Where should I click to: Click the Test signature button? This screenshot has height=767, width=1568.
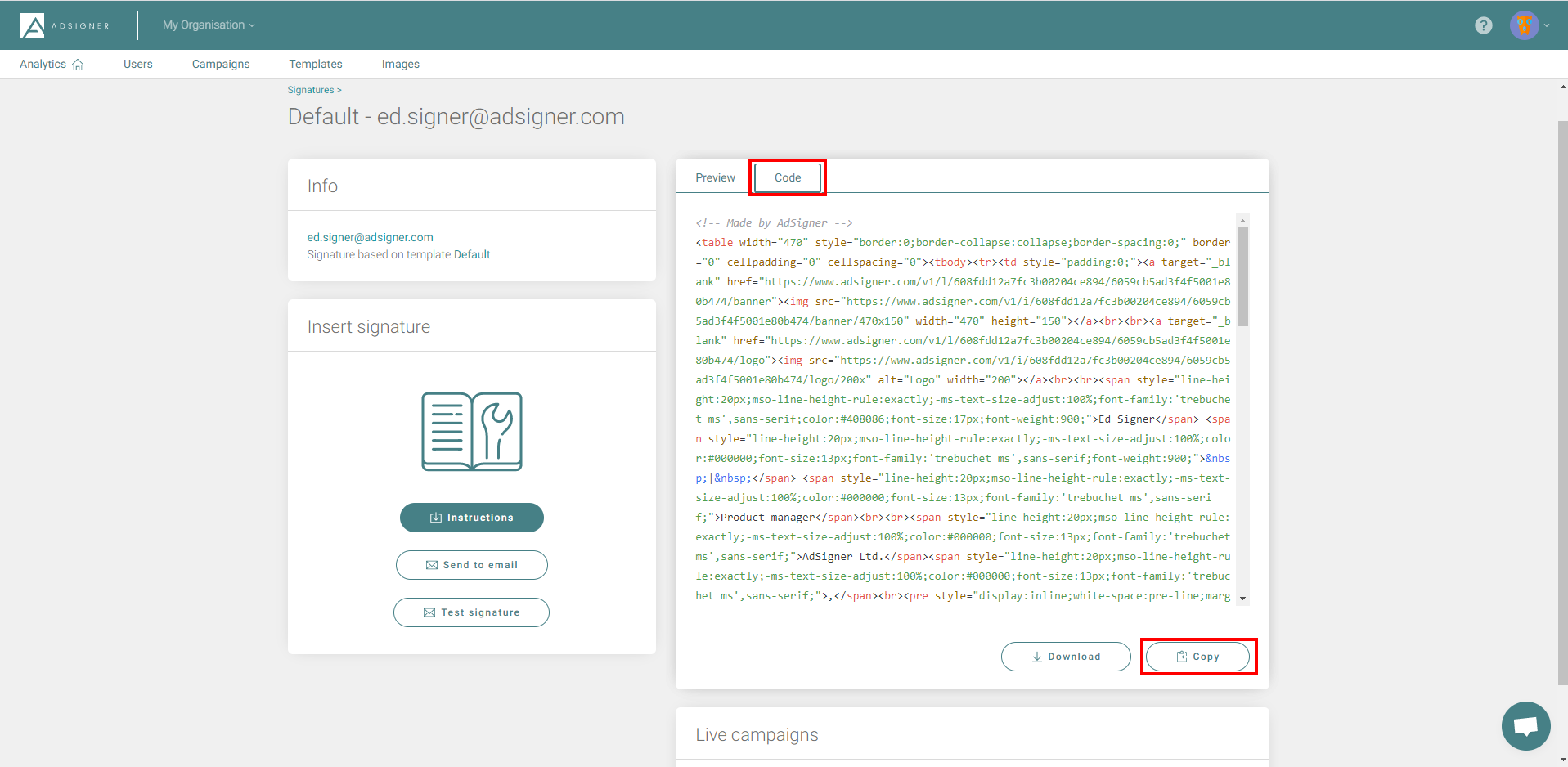pyautogui.click(x=471, y=612)
